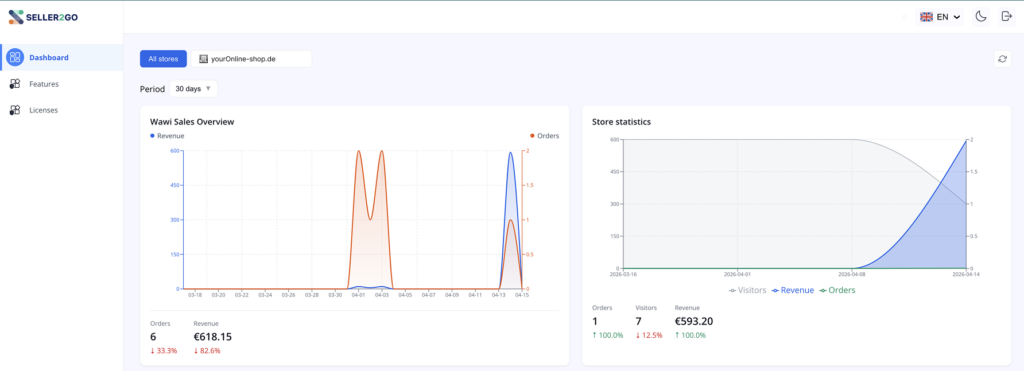Viewport: 1024px width, 371px height.
Task: Click the visitors count 7
Action: click(x=638, y=321)
